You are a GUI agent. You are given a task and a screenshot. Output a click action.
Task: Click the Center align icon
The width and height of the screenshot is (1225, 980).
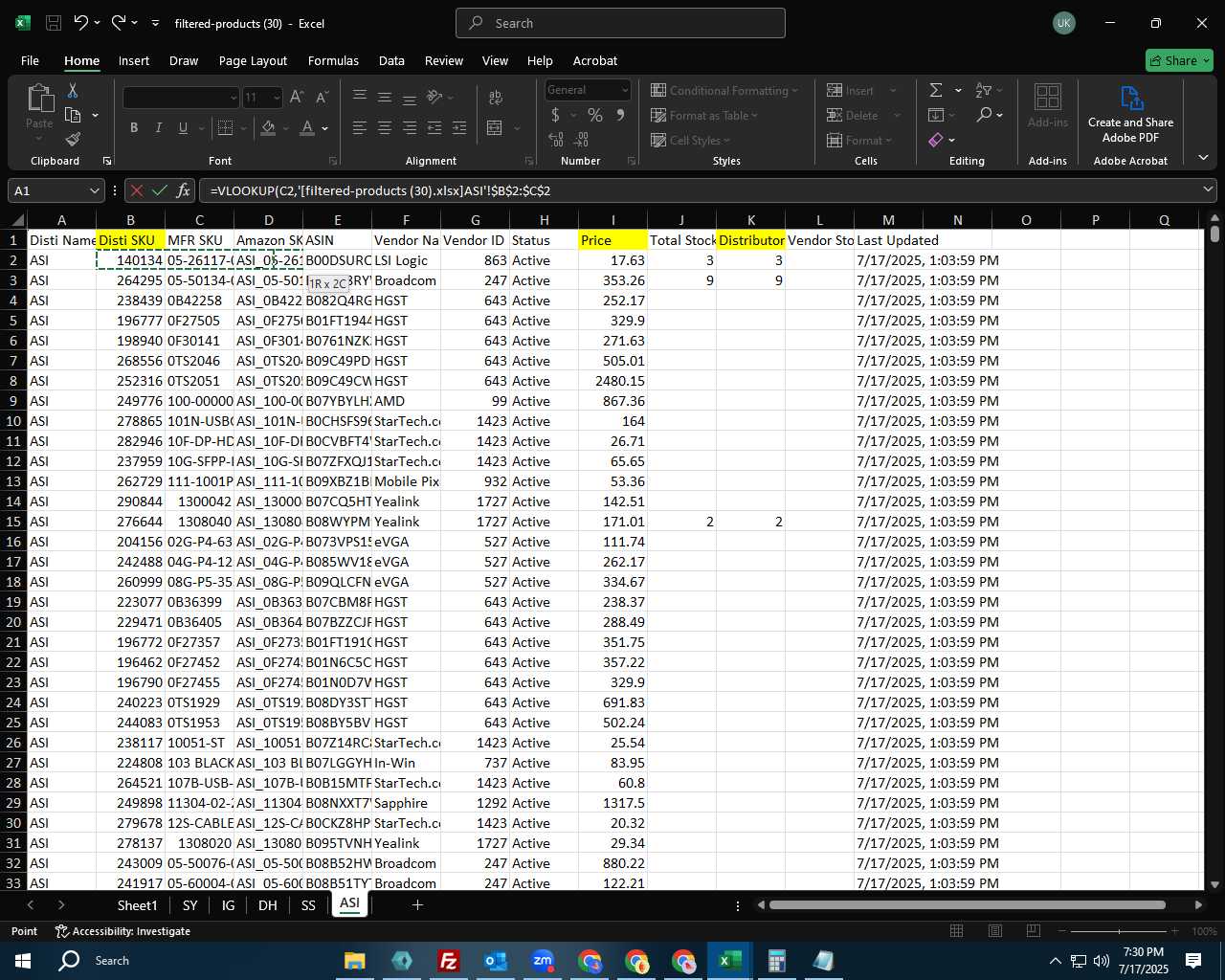[385, 127]
